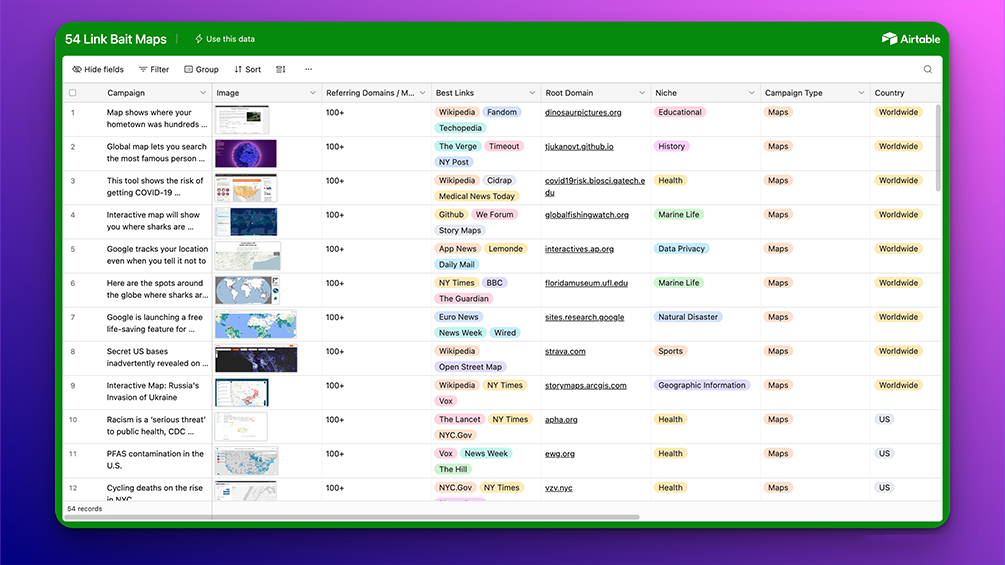Screen dimensions: 1005x565
Task: Open the interactives.ap.org link
Action: click(579, 249)
